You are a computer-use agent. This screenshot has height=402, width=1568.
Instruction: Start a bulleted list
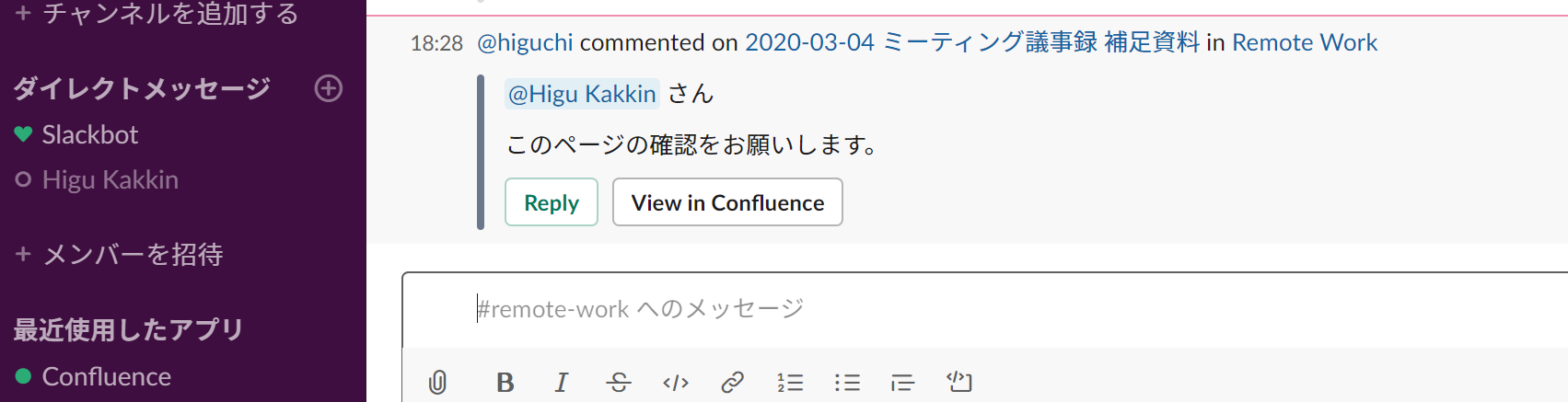[x=847, y=382]
